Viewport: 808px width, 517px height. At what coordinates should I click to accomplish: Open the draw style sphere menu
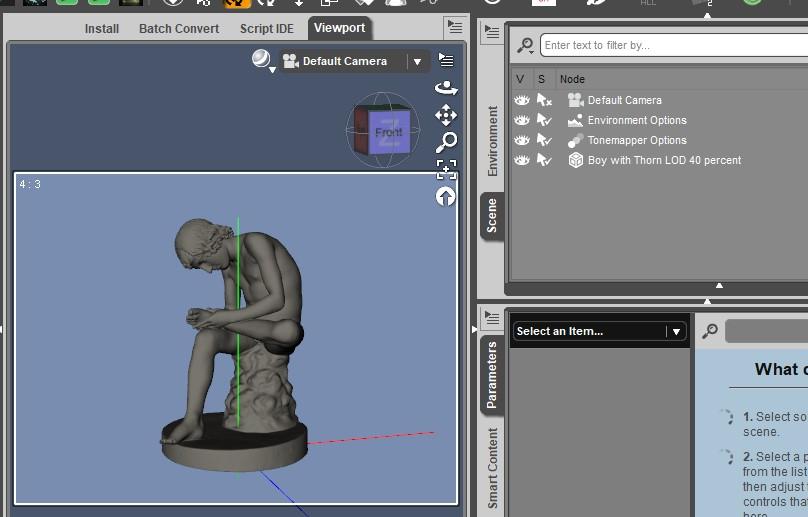pyautogui.click(x=263, y=60)
